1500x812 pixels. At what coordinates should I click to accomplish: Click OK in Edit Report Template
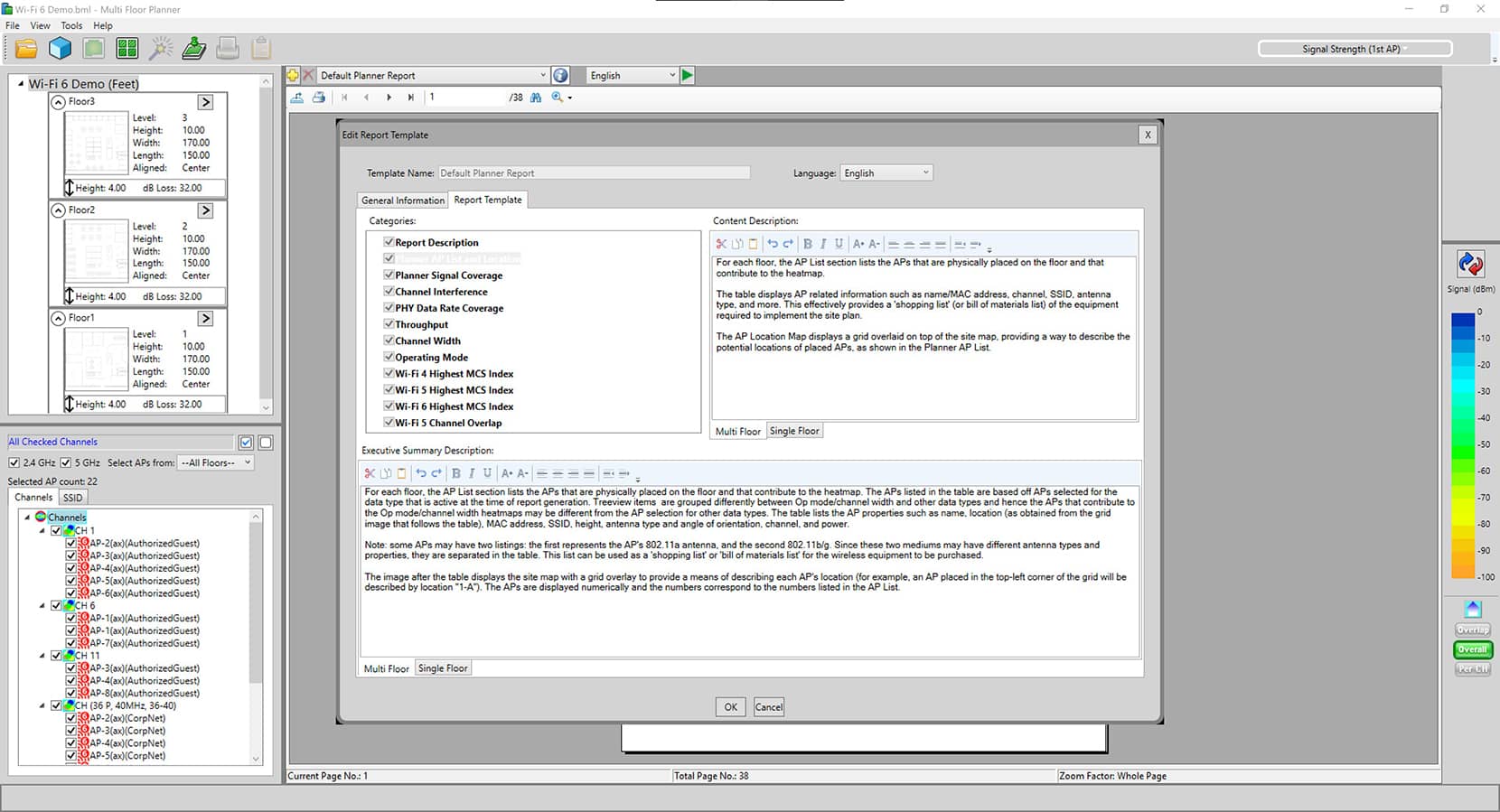pyautogui.click(x=730, y=707)
